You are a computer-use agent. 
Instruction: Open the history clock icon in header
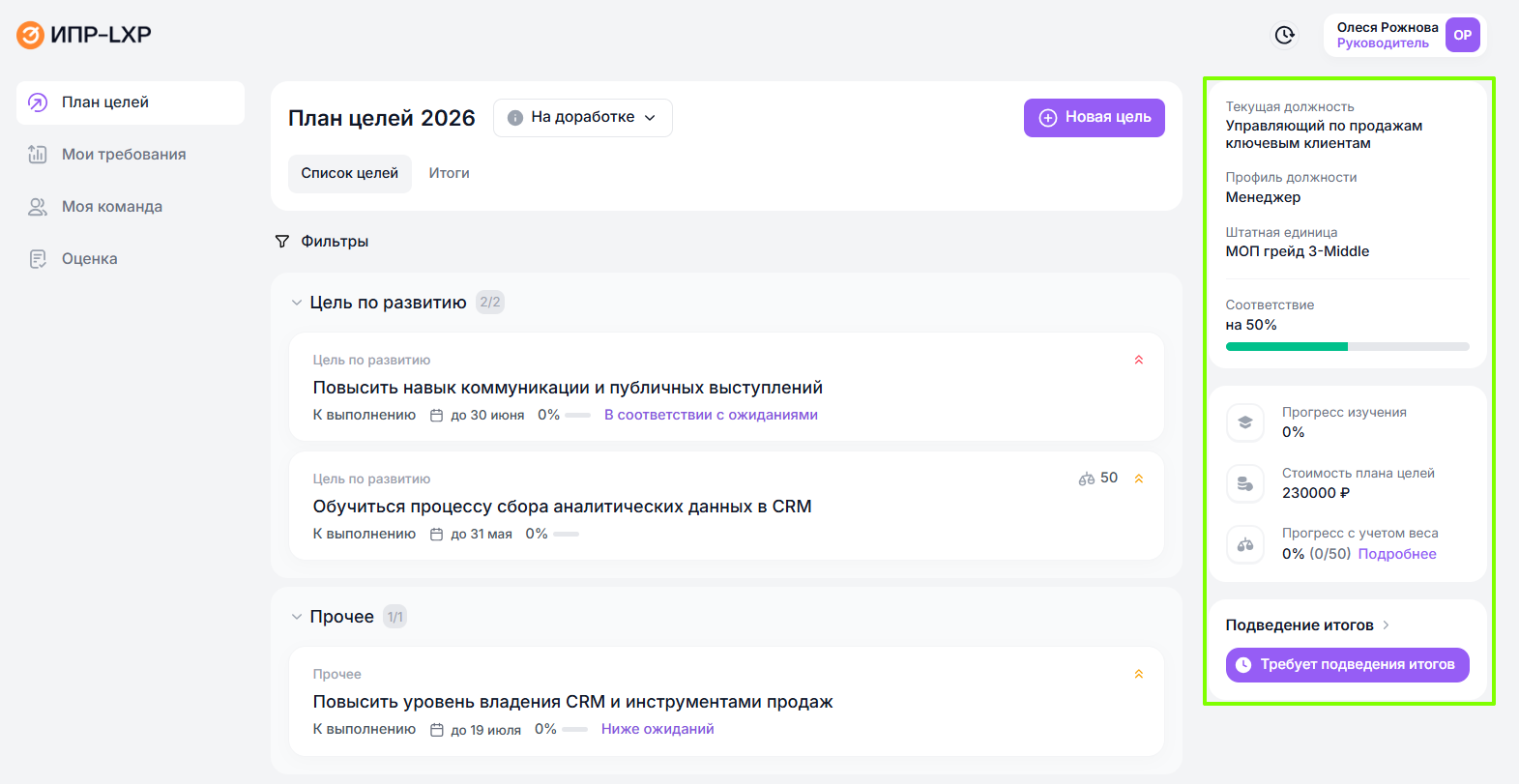1284,36
